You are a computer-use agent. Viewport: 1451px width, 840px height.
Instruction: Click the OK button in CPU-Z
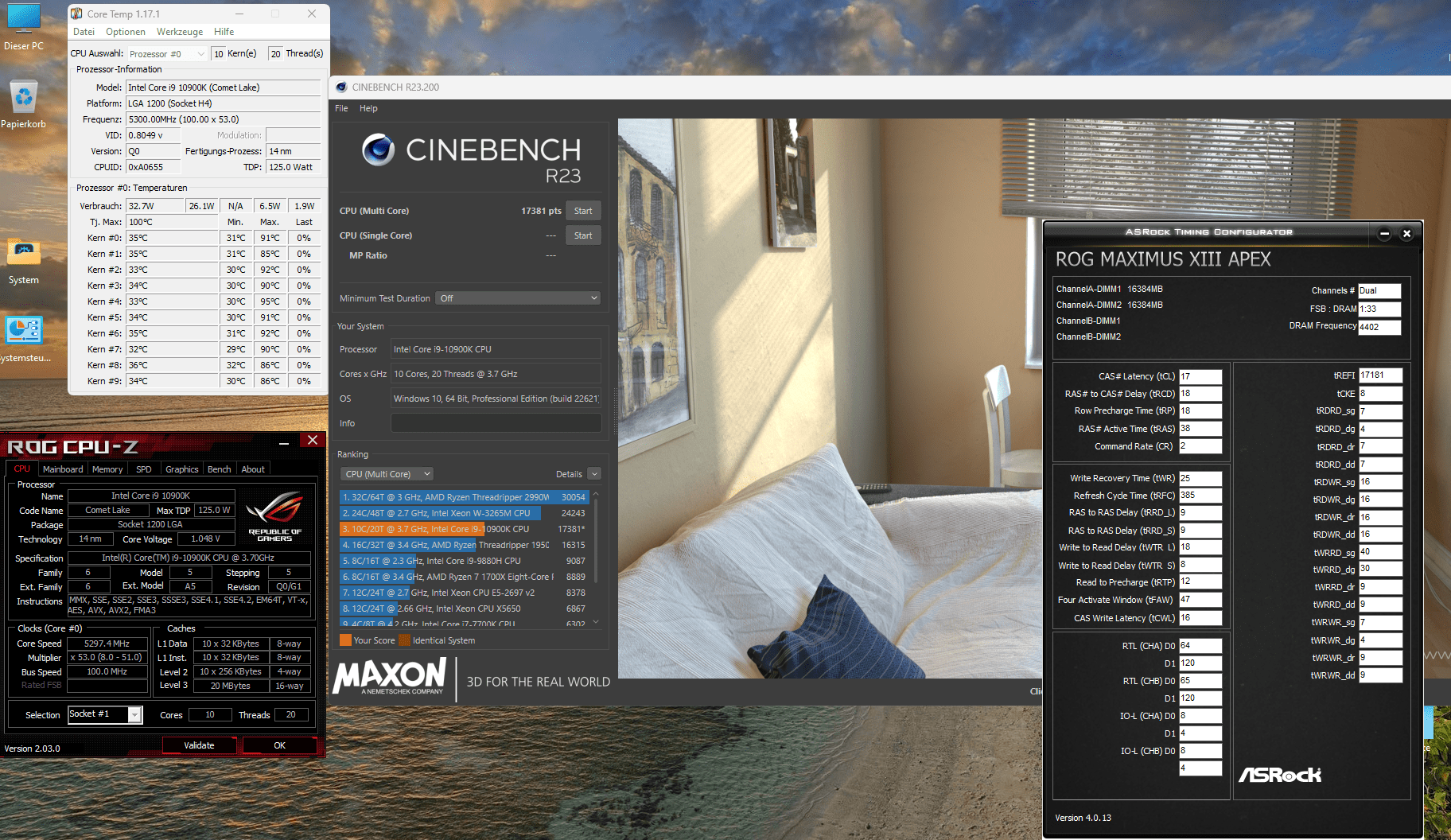280,745
